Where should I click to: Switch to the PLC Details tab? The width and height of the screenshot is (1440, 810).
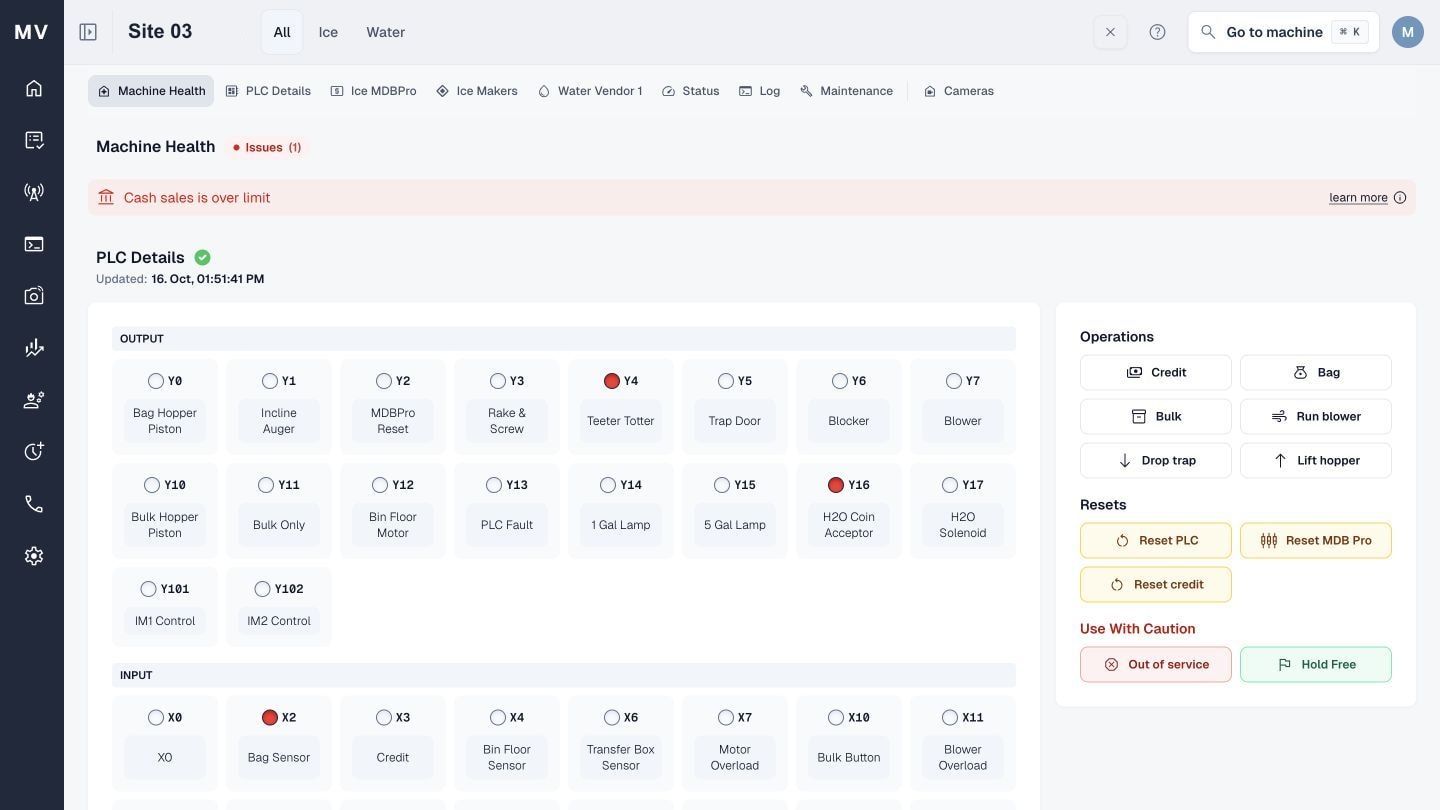(268, 91)
